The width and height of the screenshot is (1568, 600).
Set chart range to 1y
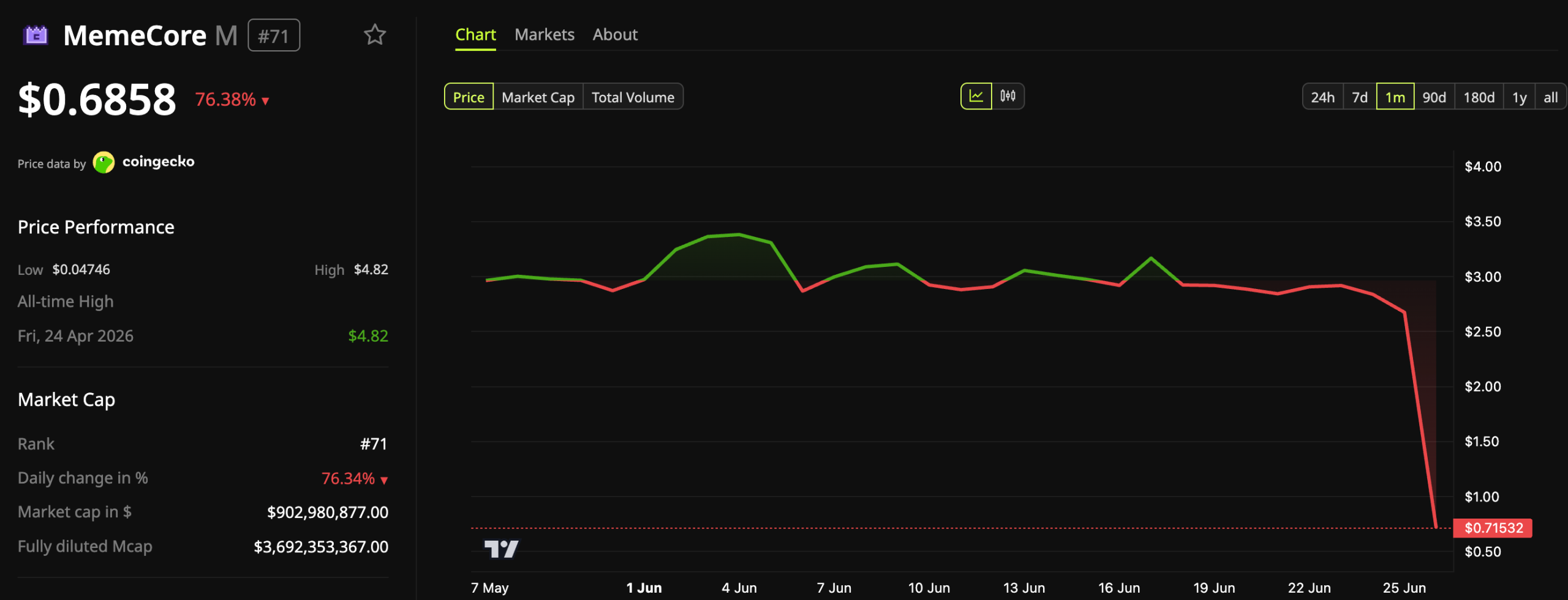[x=1519, y=97]
